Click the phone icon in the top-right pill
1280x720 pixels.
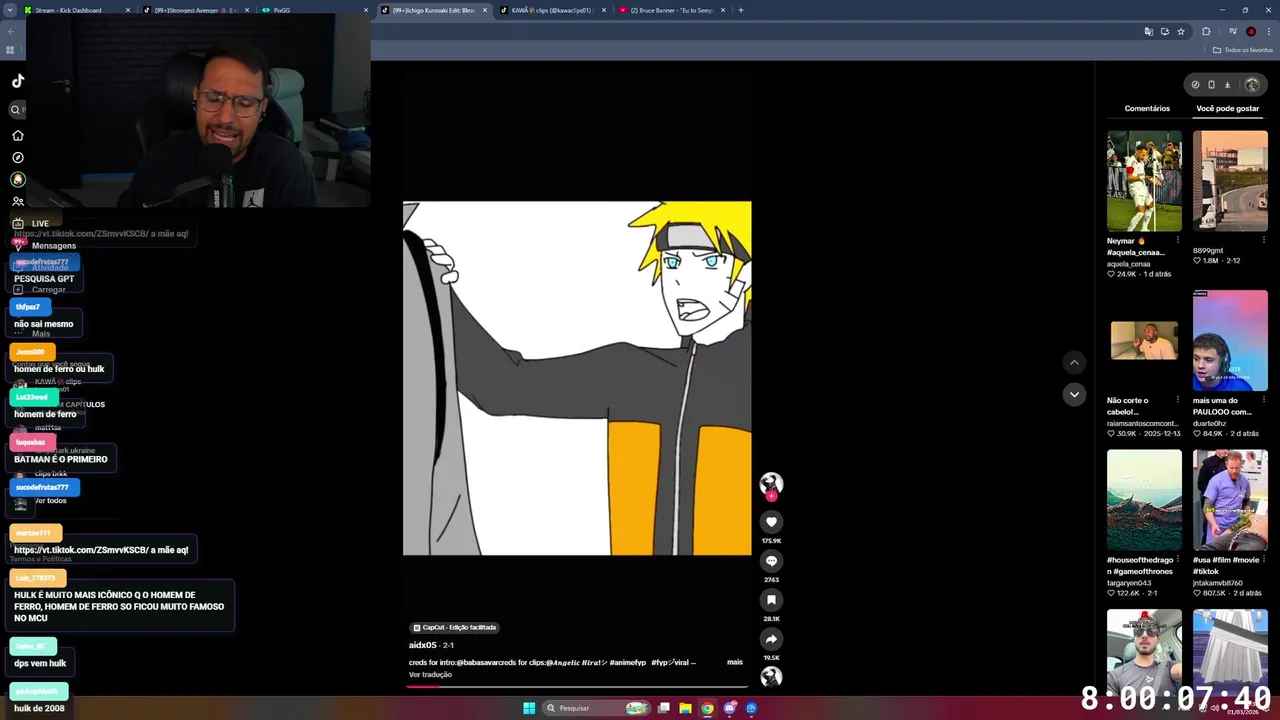coord(1211,85)
